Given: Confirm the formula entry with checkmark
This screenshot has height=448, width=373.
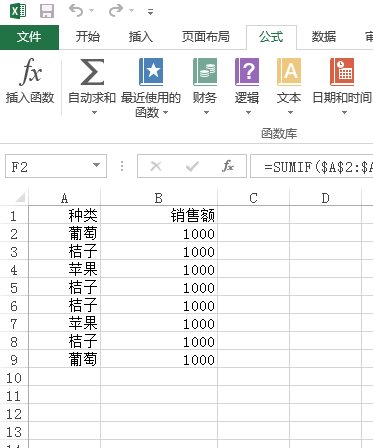Looking at the screenshot, I should tap(192, 166).
